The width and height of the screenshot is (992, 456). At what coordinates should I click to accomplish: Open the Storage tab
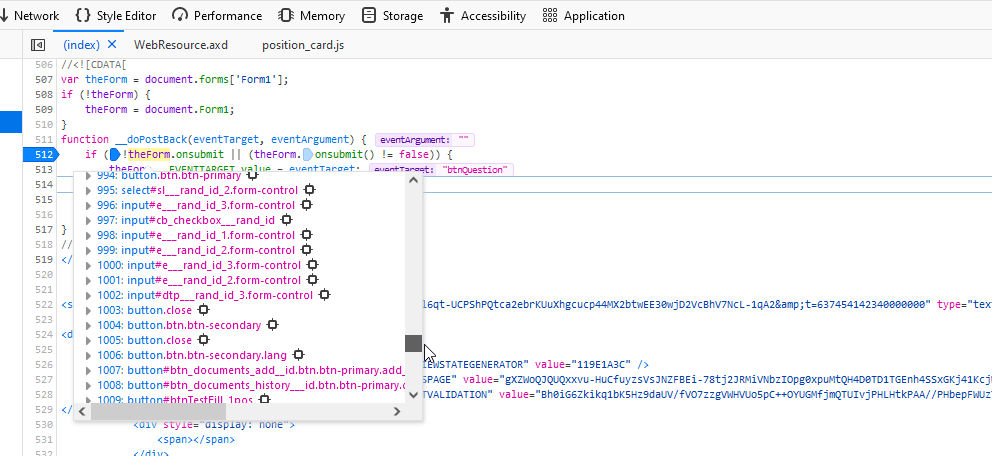point(392,16)
